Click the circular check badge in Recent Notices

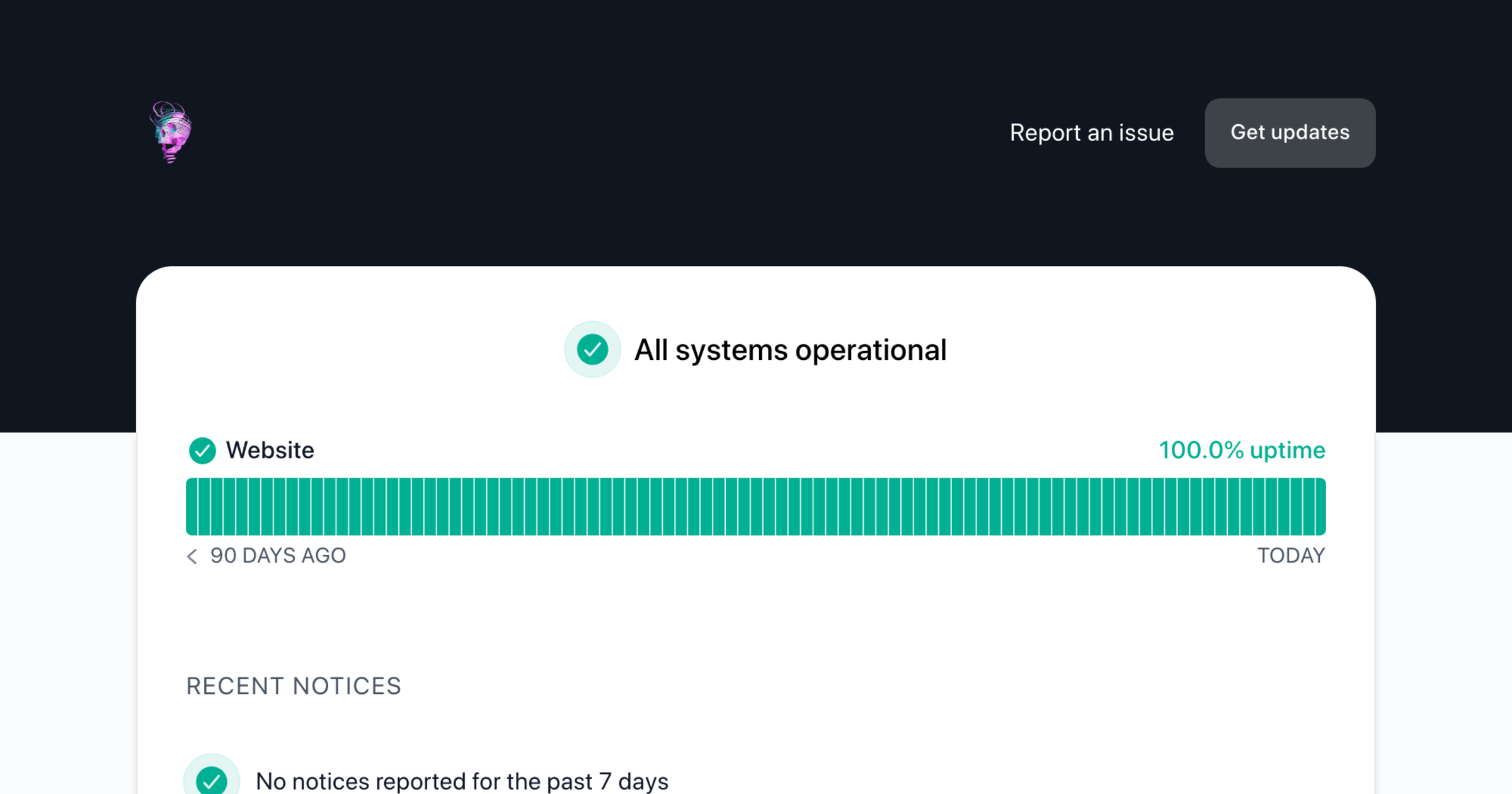point(212,780)
